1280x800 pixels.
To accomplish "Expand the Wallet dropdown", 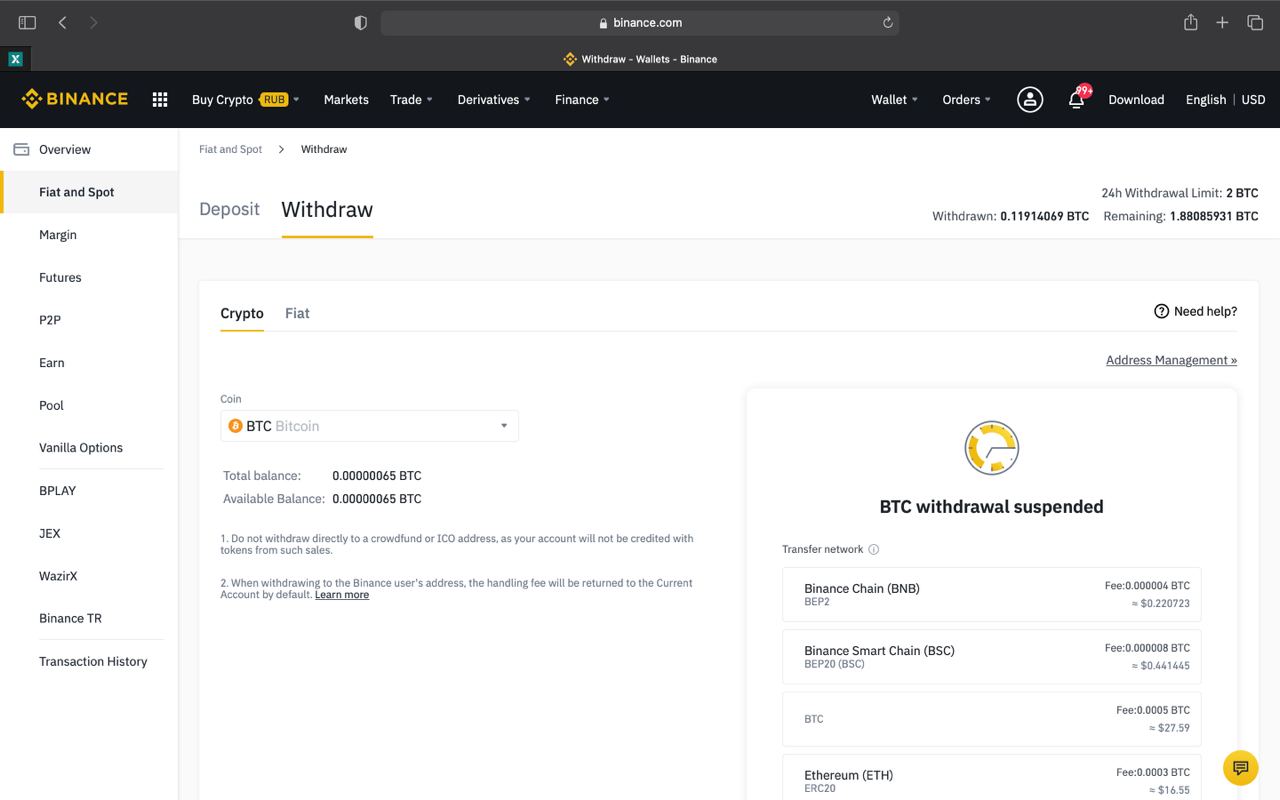I will click(x=894, y=99).
